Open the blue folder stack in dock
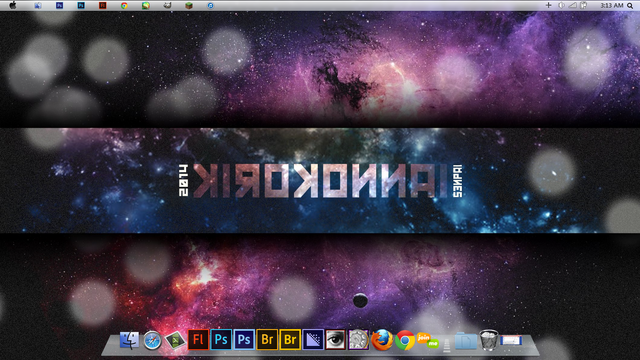Image resolution: width=640 pixels, height=360 pixels. click(x=466, y=340)
